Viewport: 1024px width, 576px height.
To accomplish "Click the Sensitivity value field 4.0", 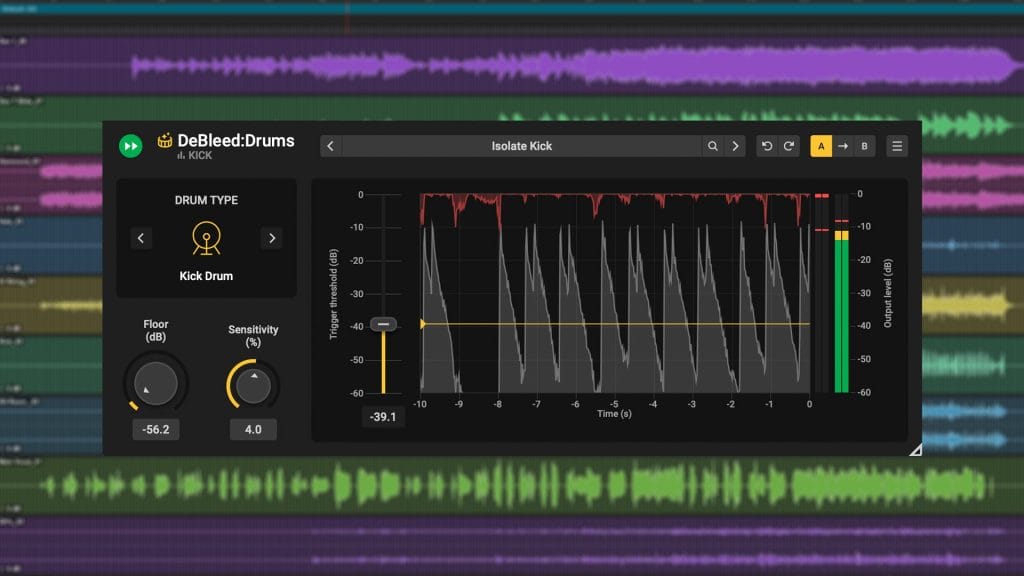I will (253, 429).
